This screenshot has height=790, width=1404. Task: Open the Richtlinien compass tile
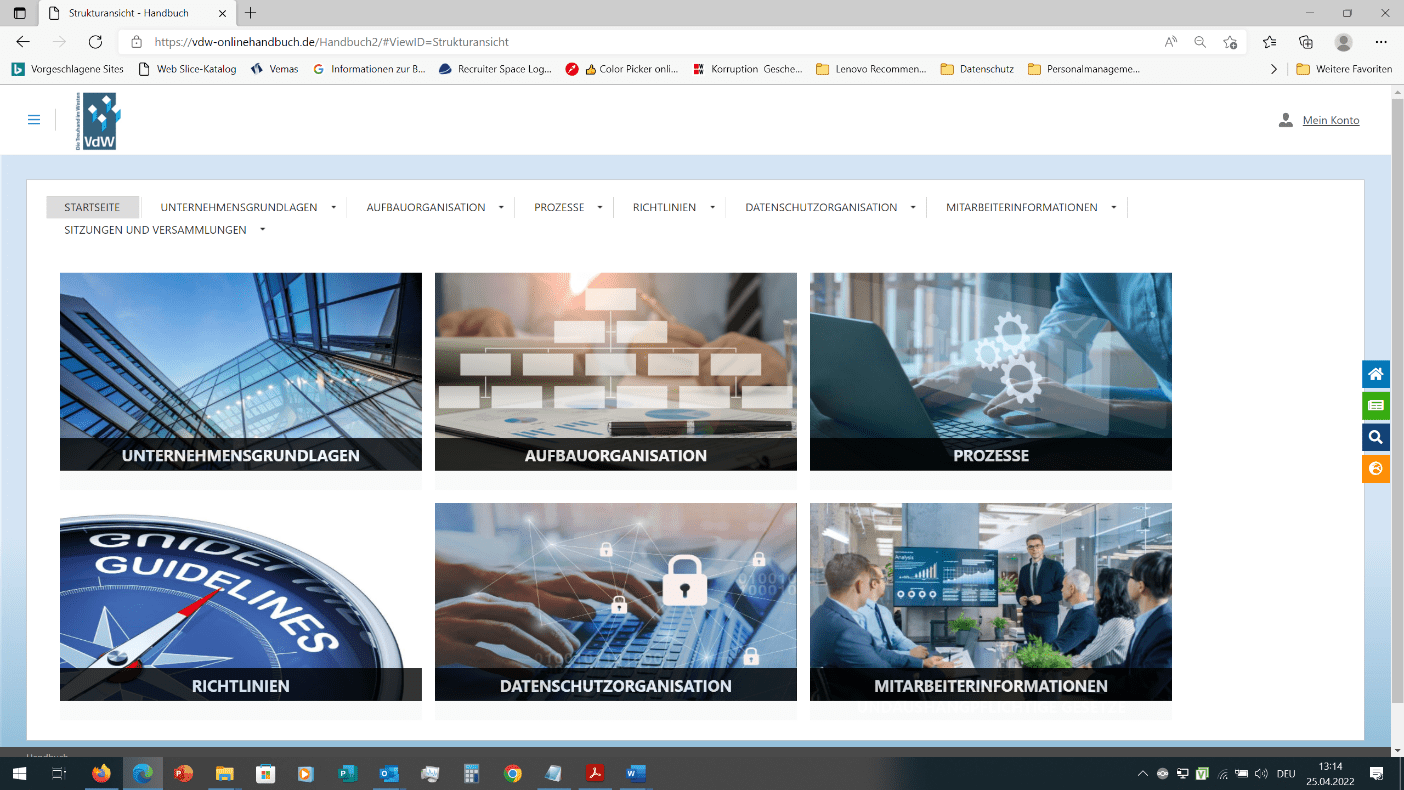[x=241, y=601]
